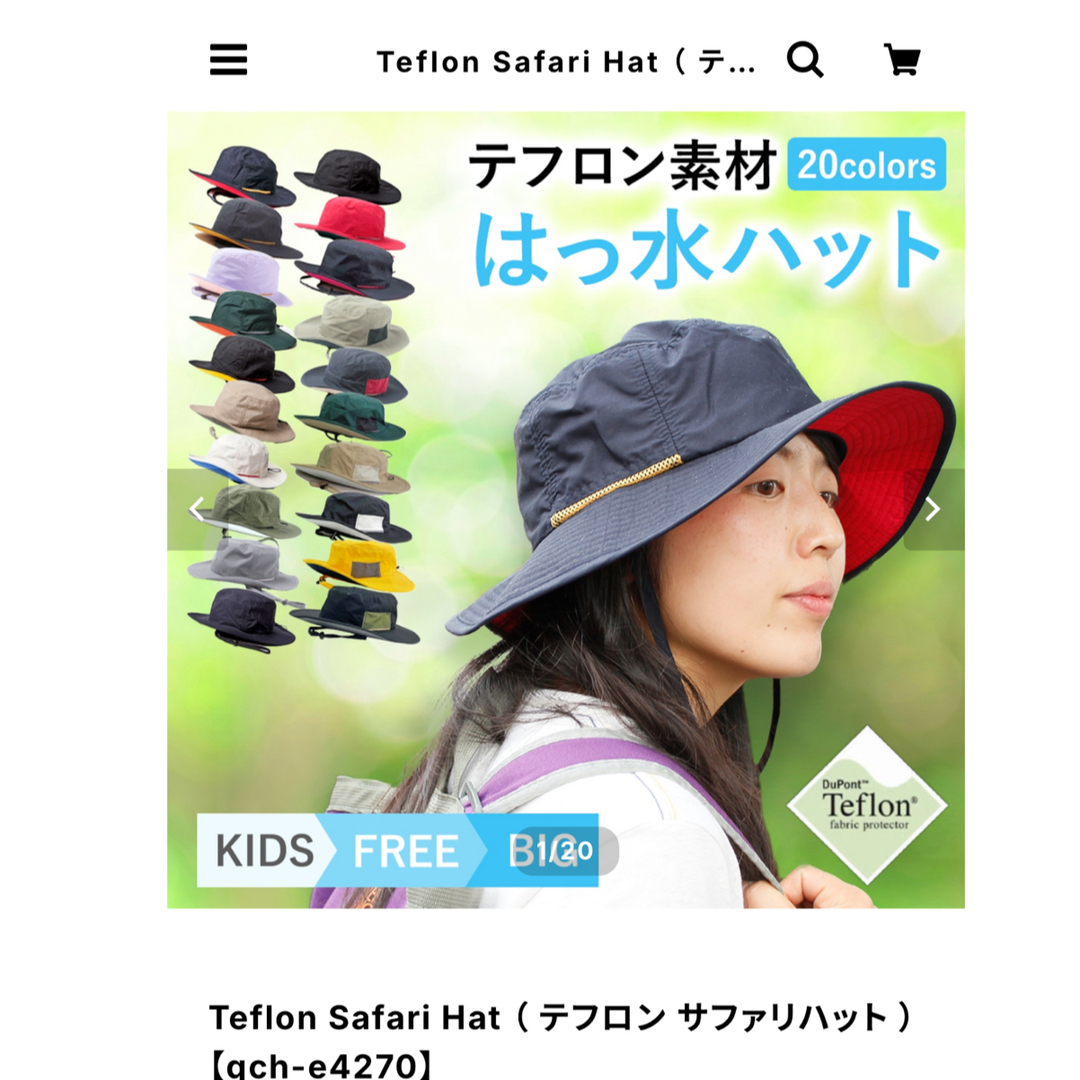This screenshot has width=1080, height=1080.
Task: Click the テフロン素材 headline text
Action: 622,166
